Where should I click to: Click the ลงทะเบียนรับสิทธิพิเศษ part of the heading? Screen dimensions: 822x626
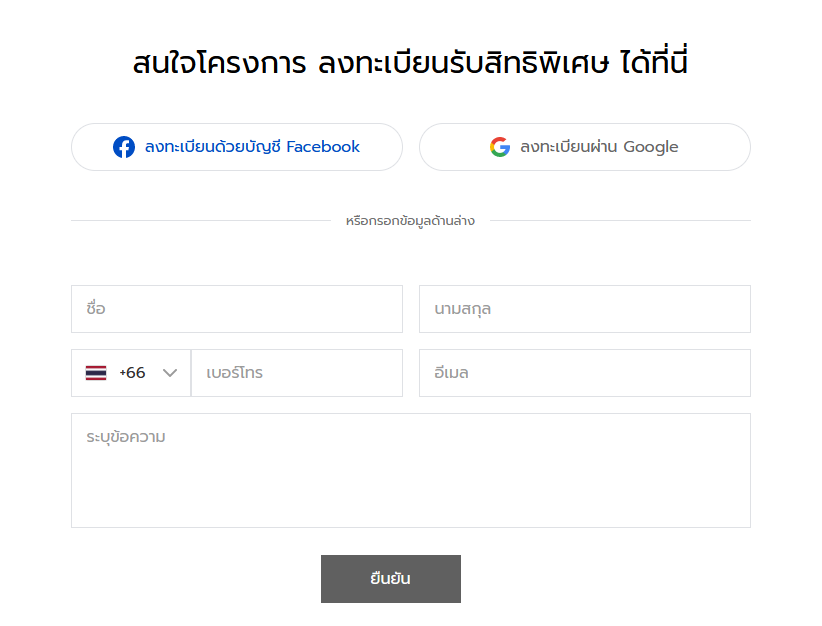[x=463, y=63]
